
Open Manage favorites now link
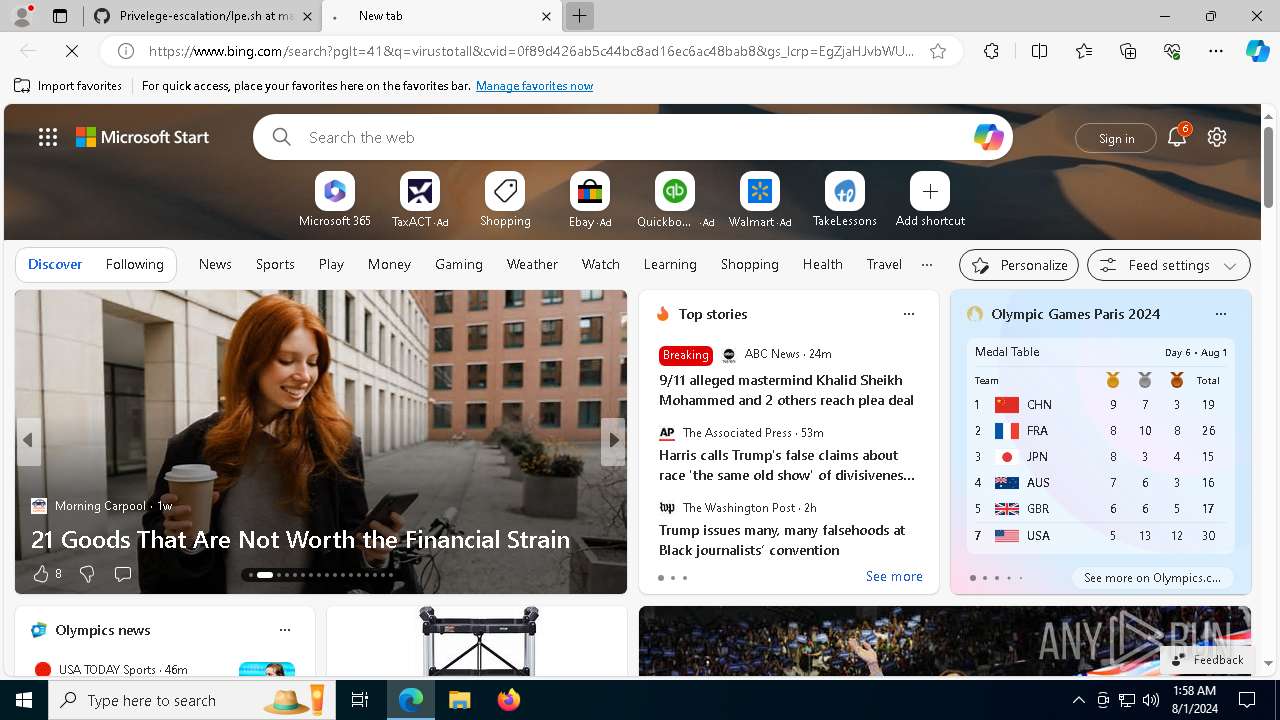534,86
